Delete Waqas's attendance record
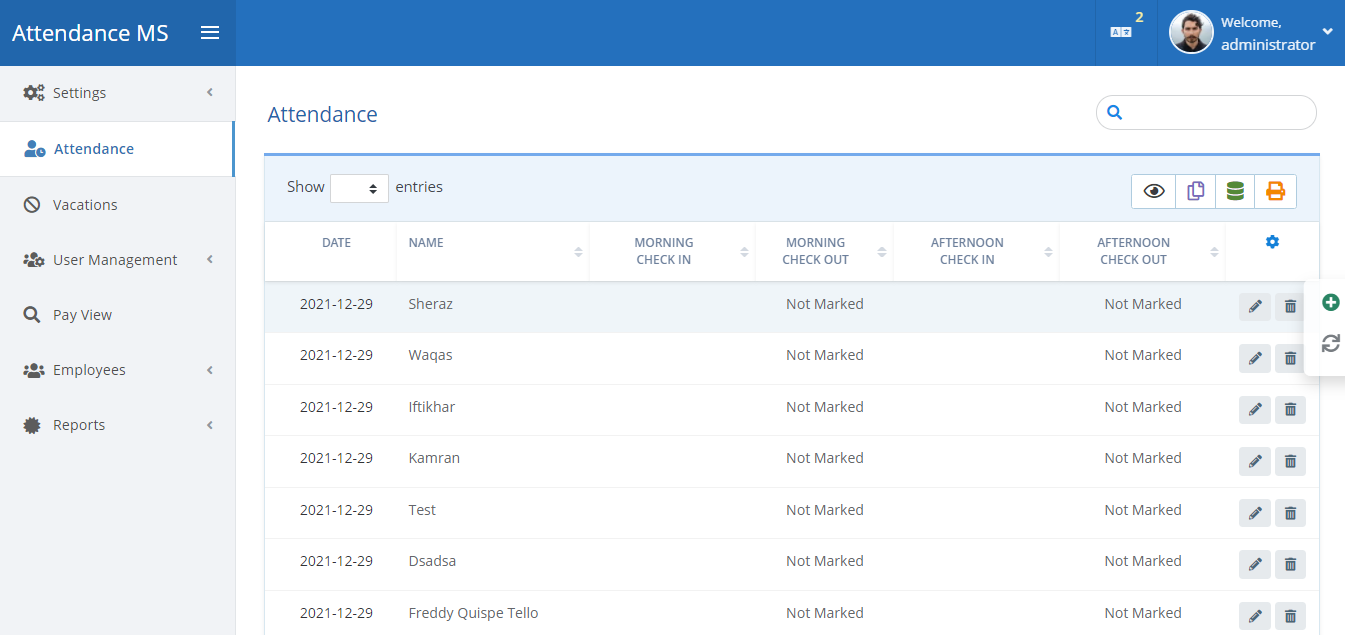Image resolution: width=1345 pixels, height=635 pixels. (1290, 358)
